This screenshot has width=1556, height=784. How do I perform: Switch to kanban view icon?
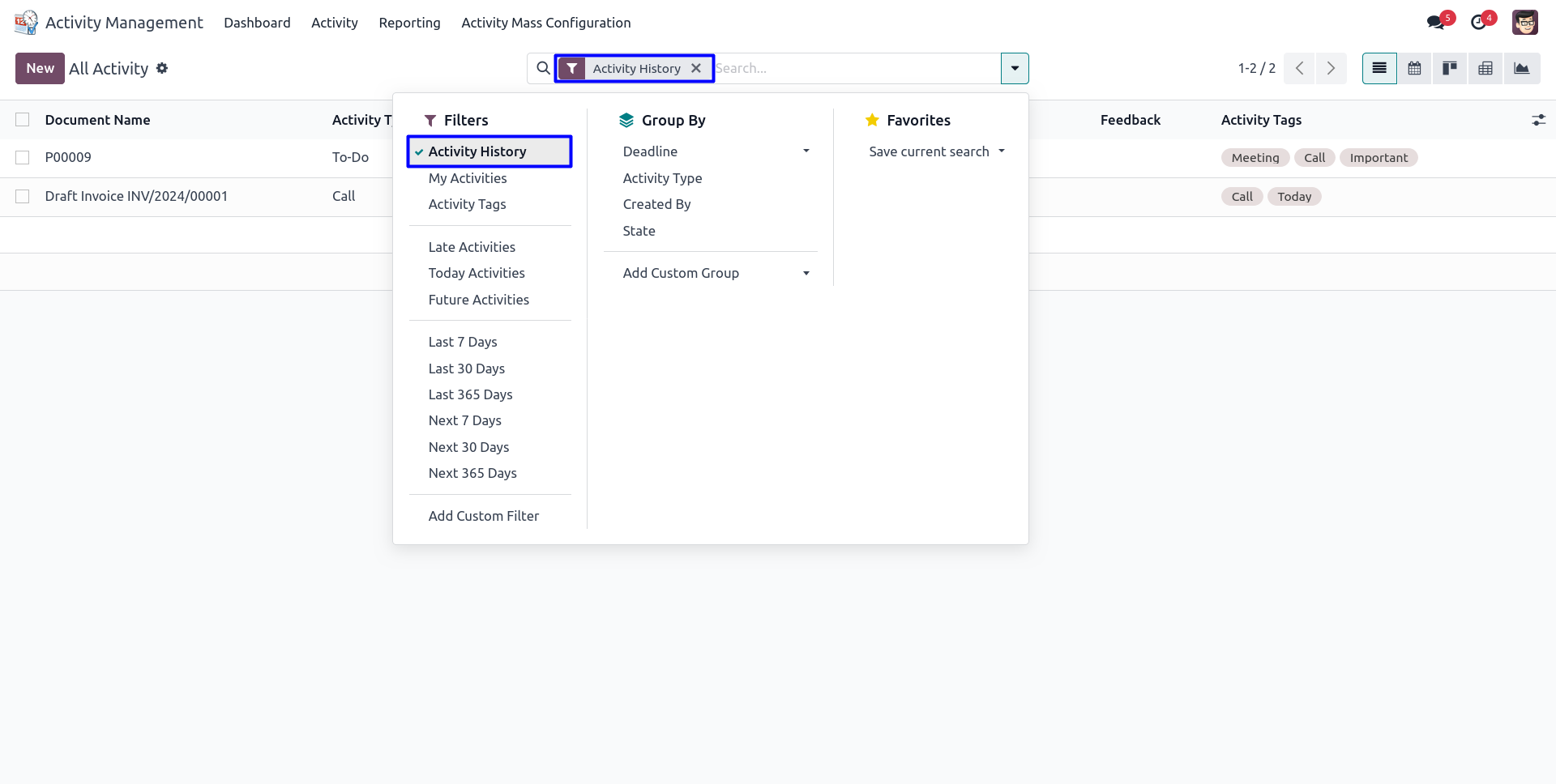coord(1450,69)
